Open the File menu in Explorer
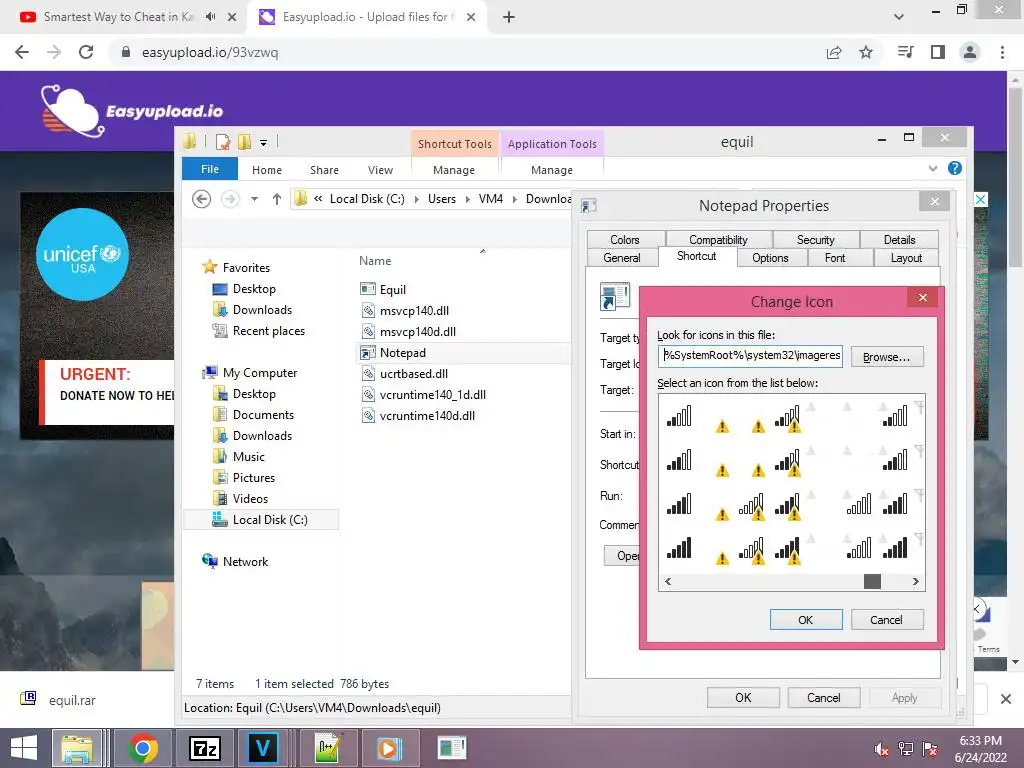 (x=210, y=169)
